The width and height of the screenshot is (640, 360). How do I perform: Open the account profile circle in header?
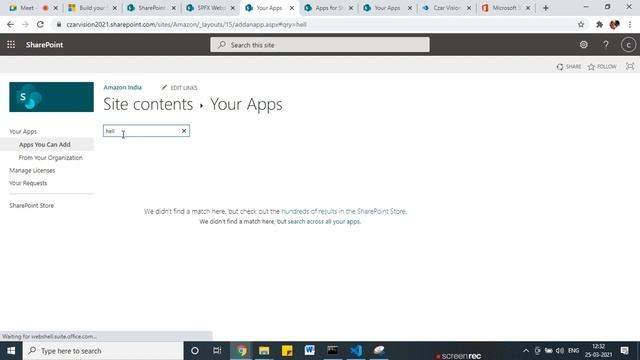pyautogui.click(x=629, y=44)
